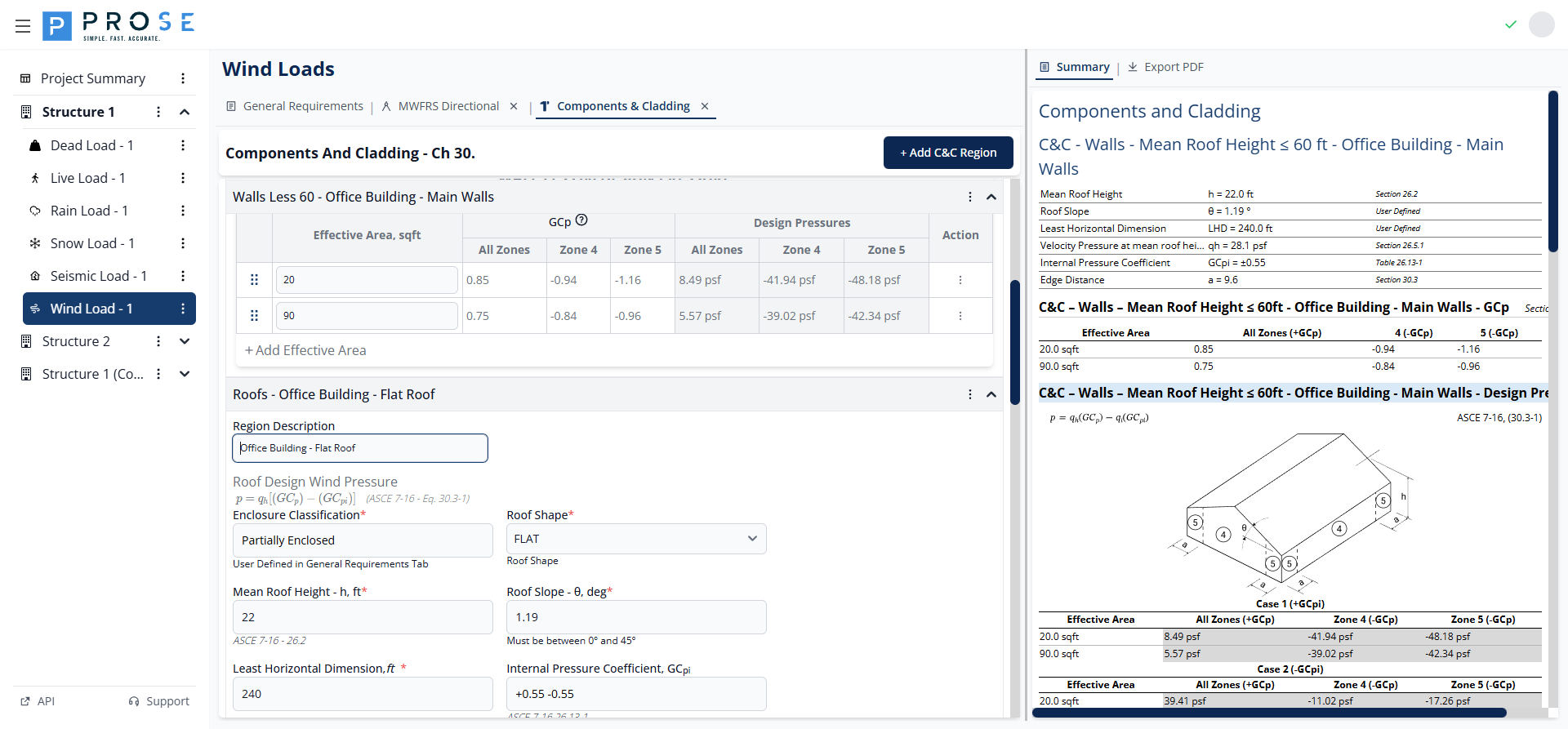1568x729 pixels.
Task: Open the Roof Shape dropdown
Action: (635, 539)
